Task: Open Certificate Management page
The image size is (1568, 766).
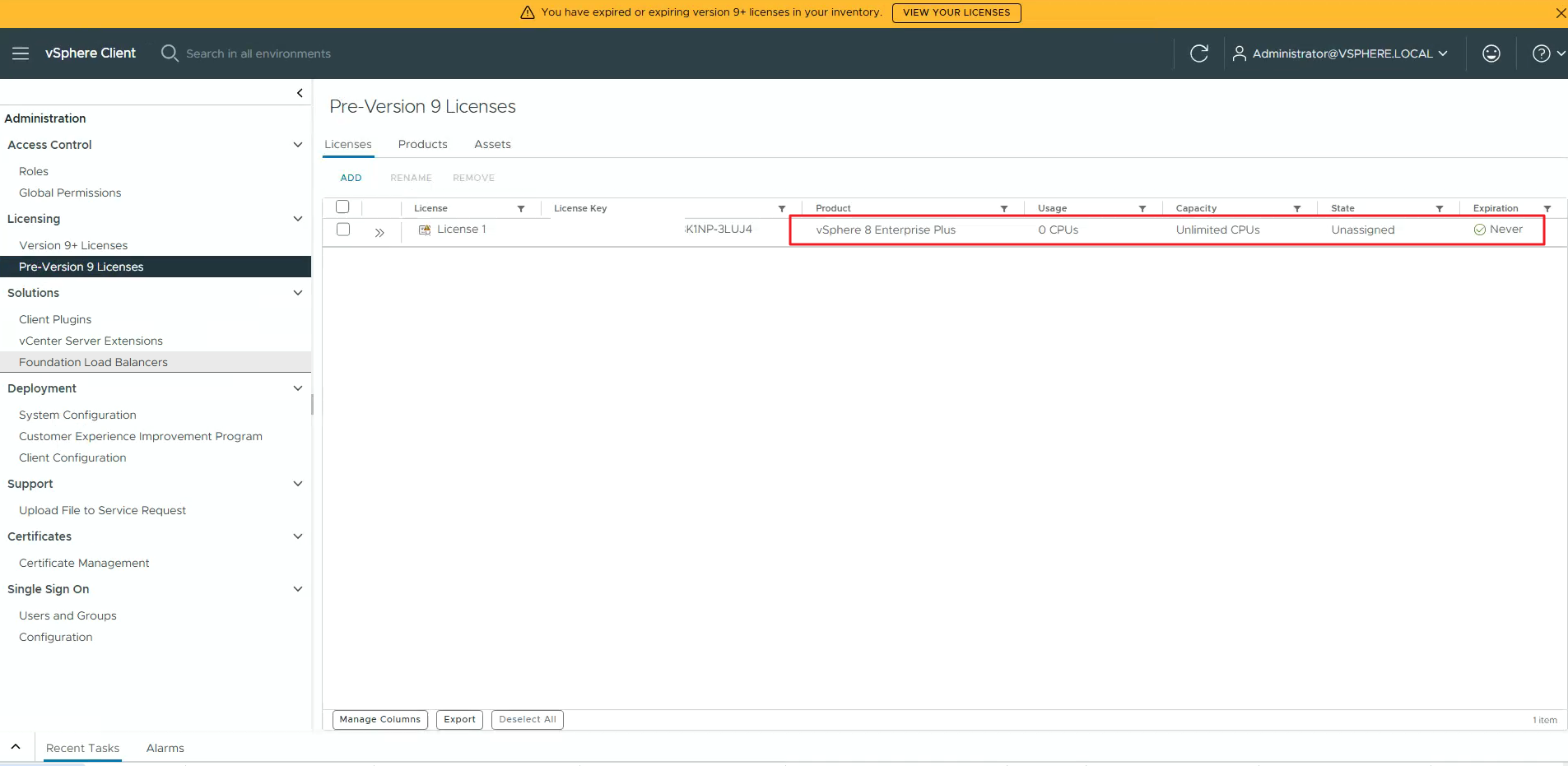Action: (84, 563)
